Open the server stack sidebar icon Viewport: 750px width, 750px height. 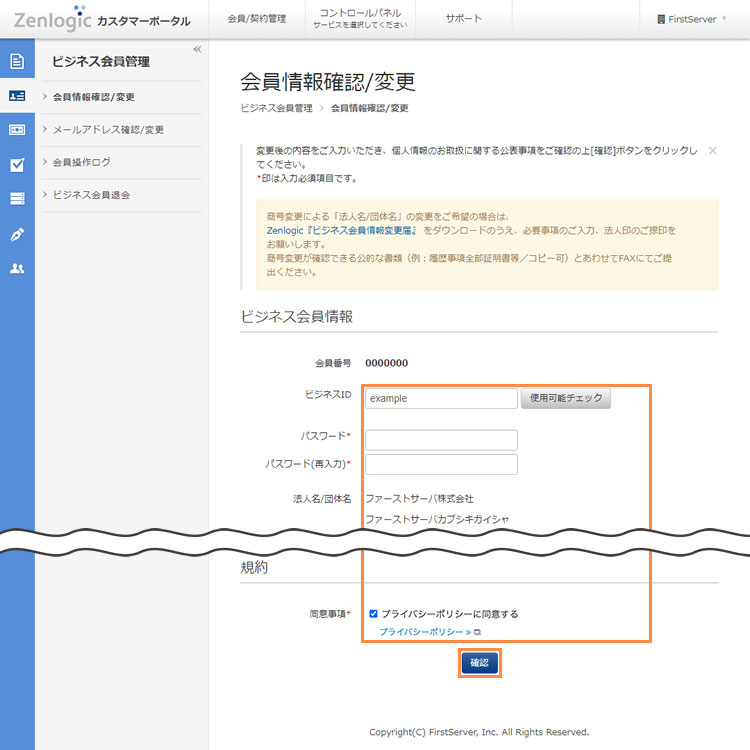pyautogui.click(x=17, y=199)
